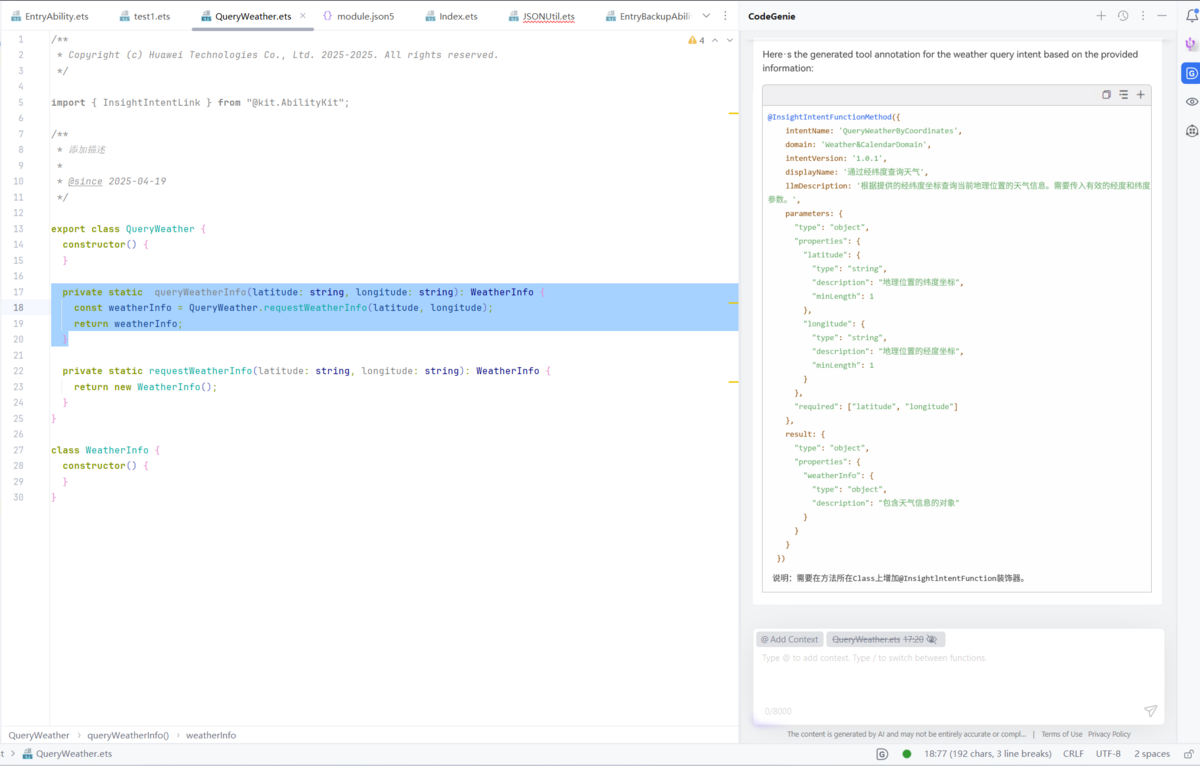Open the CodeGenie sidebar tool
The width and height of the screenshot is (1200, 766).
(x=1190, y=73)
